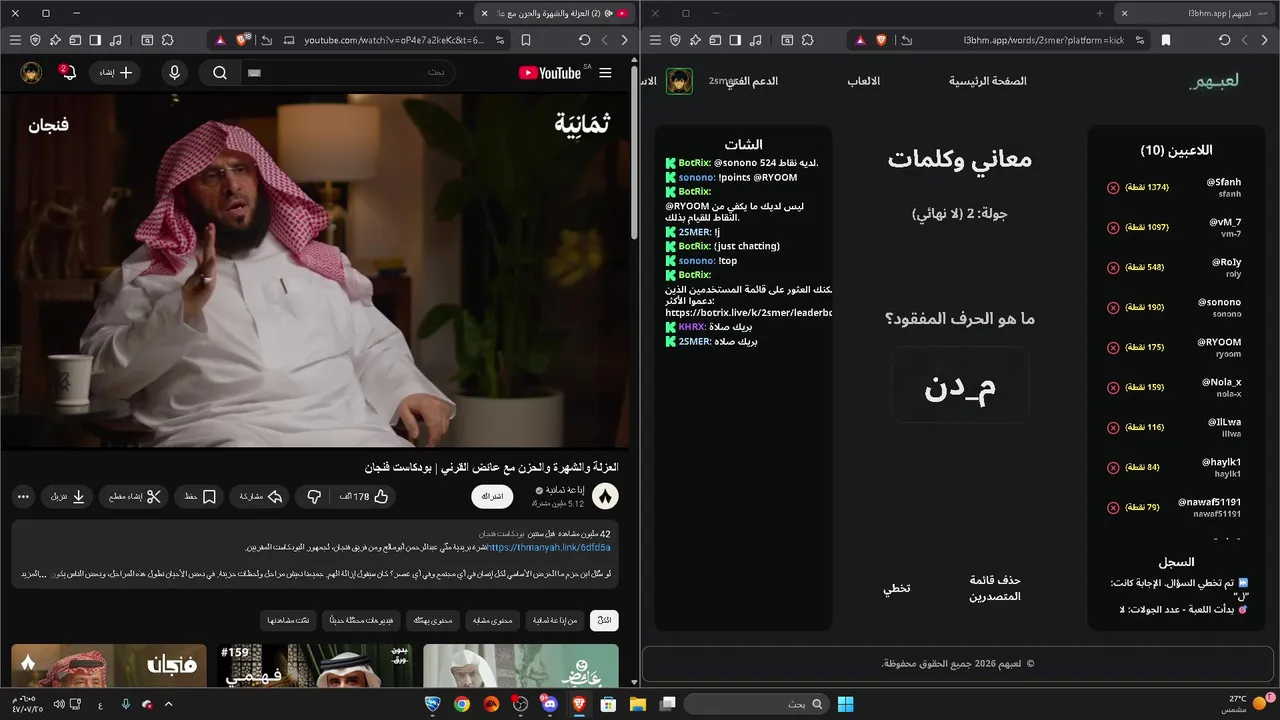Open the Thmanyah channel avatar
This screenshot has height=720, width=1280.
(x=605, y=496)
